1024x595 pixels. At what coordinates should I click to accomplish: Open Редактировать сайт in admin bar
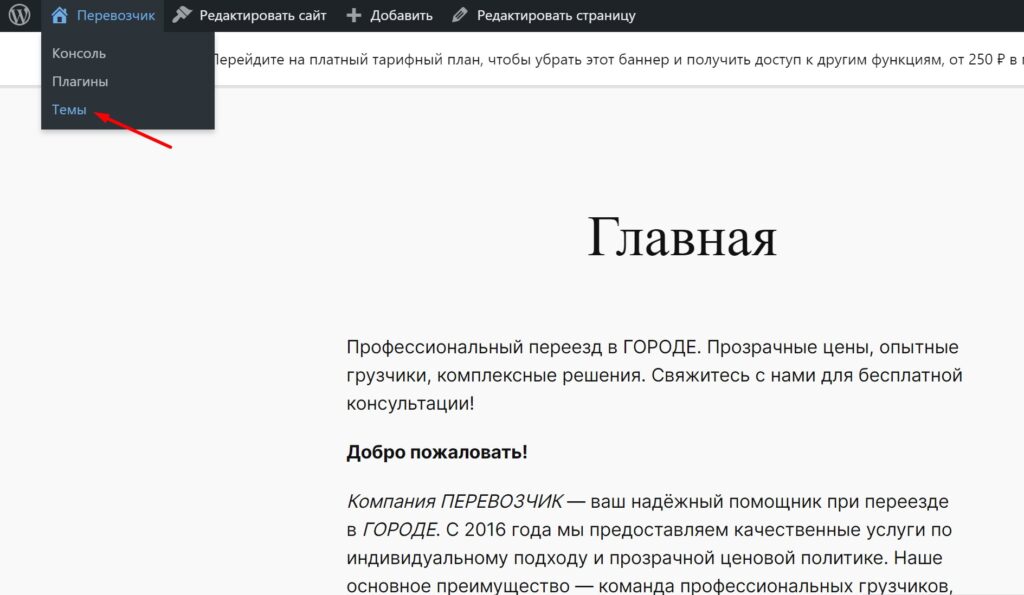click(249, 15)
